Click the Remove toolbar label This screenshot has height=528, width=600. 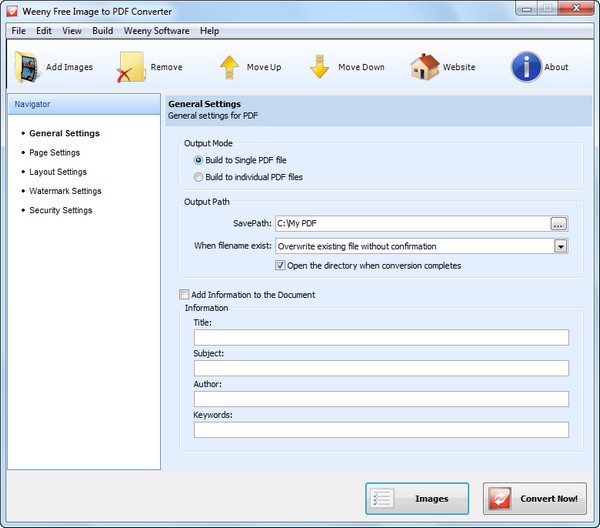166,67
